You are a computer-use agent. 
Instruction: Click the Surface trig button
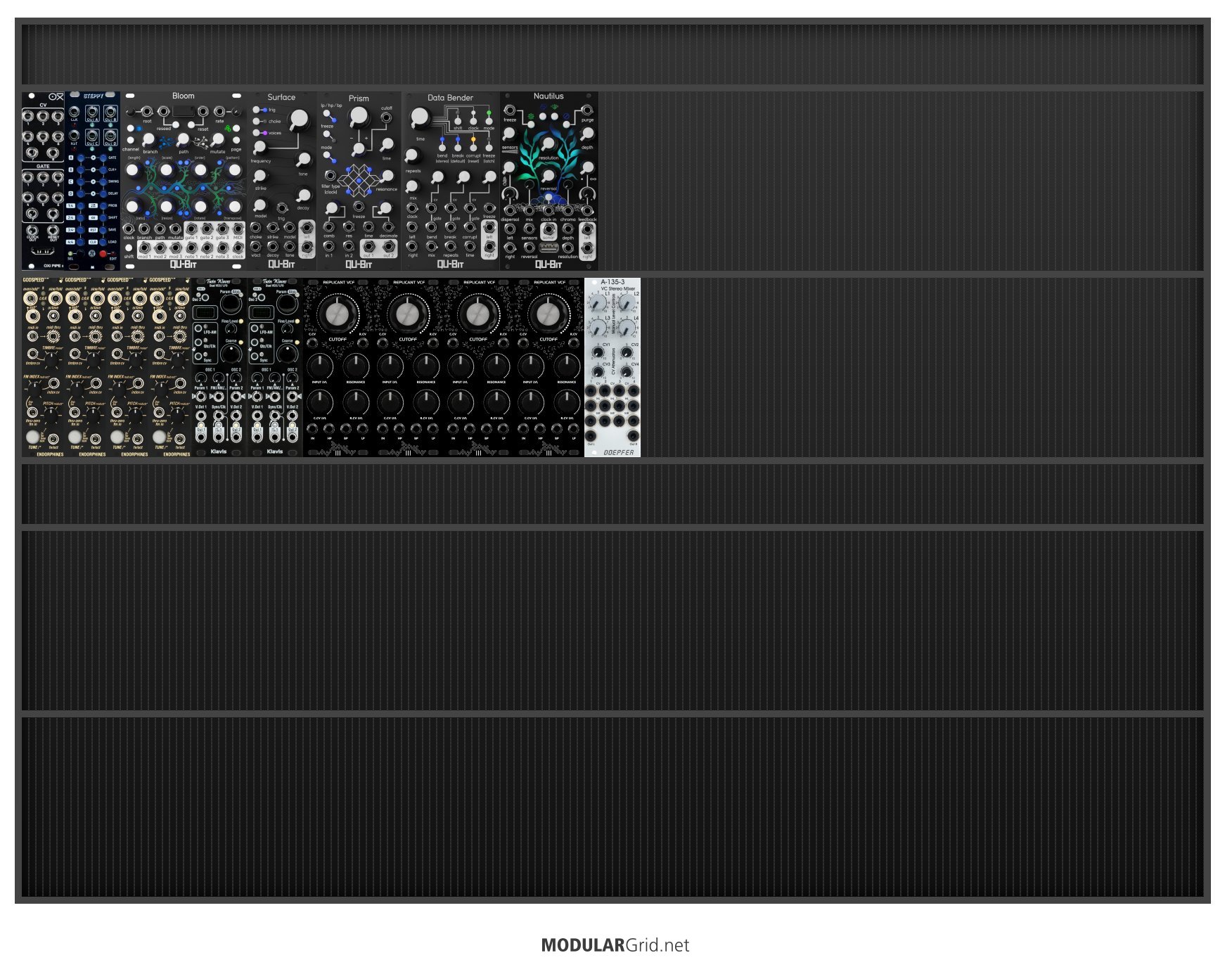[x=257, y=110]
